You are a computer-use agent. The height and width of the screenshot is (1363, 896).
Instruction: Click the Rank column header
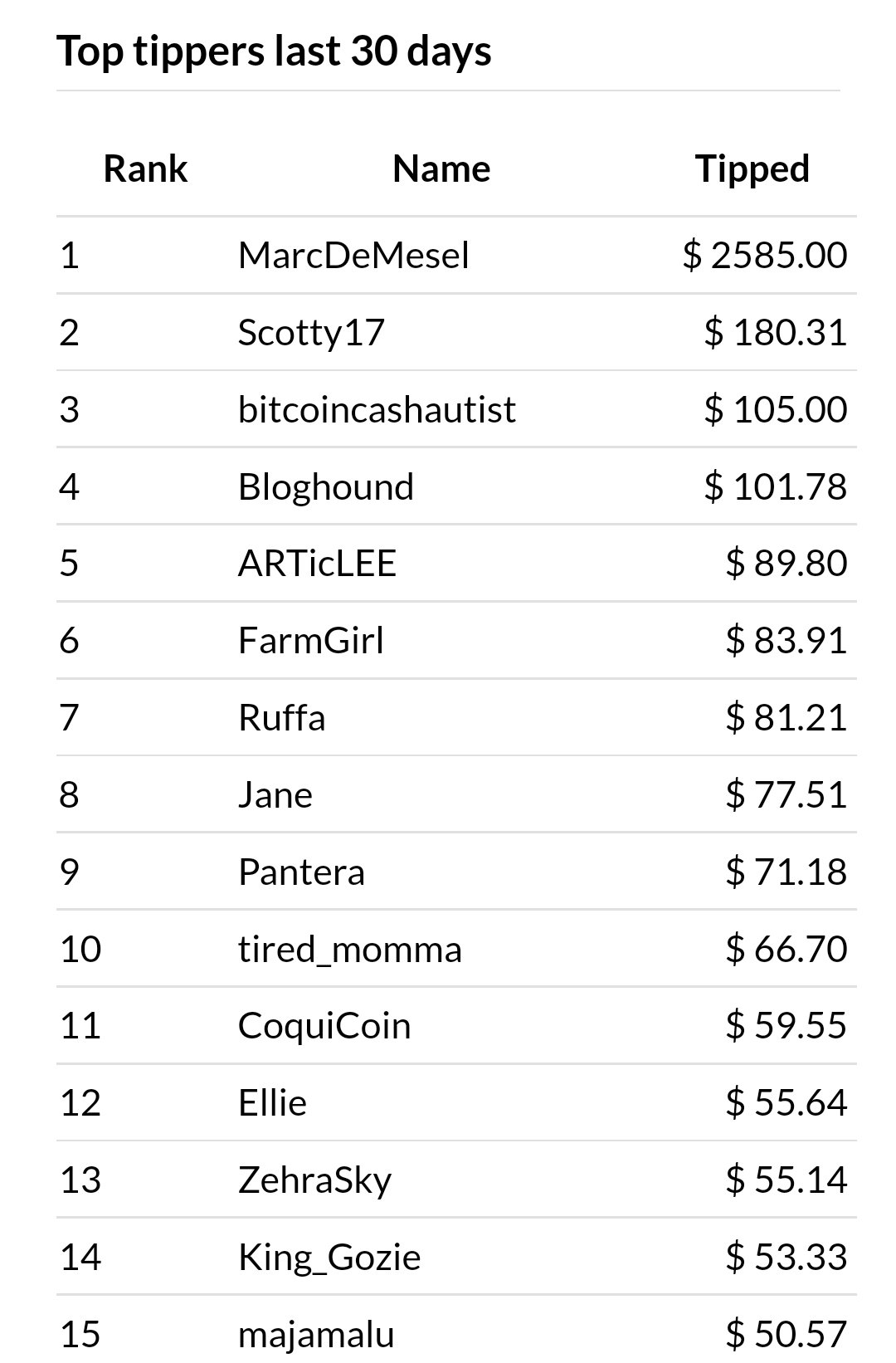pos(145,169)
